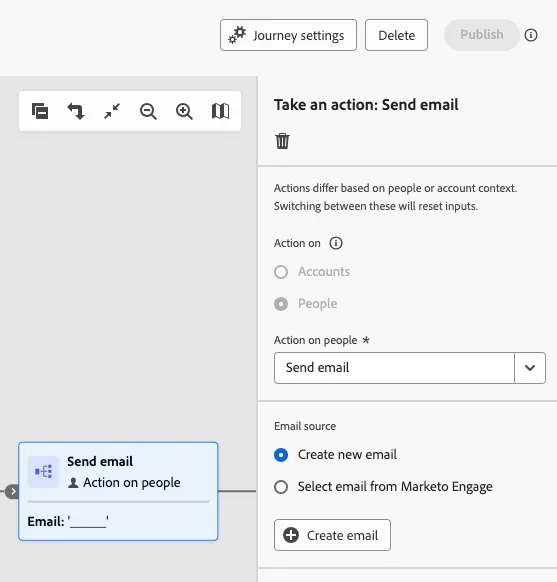Click the Create email button

[332, 535]
